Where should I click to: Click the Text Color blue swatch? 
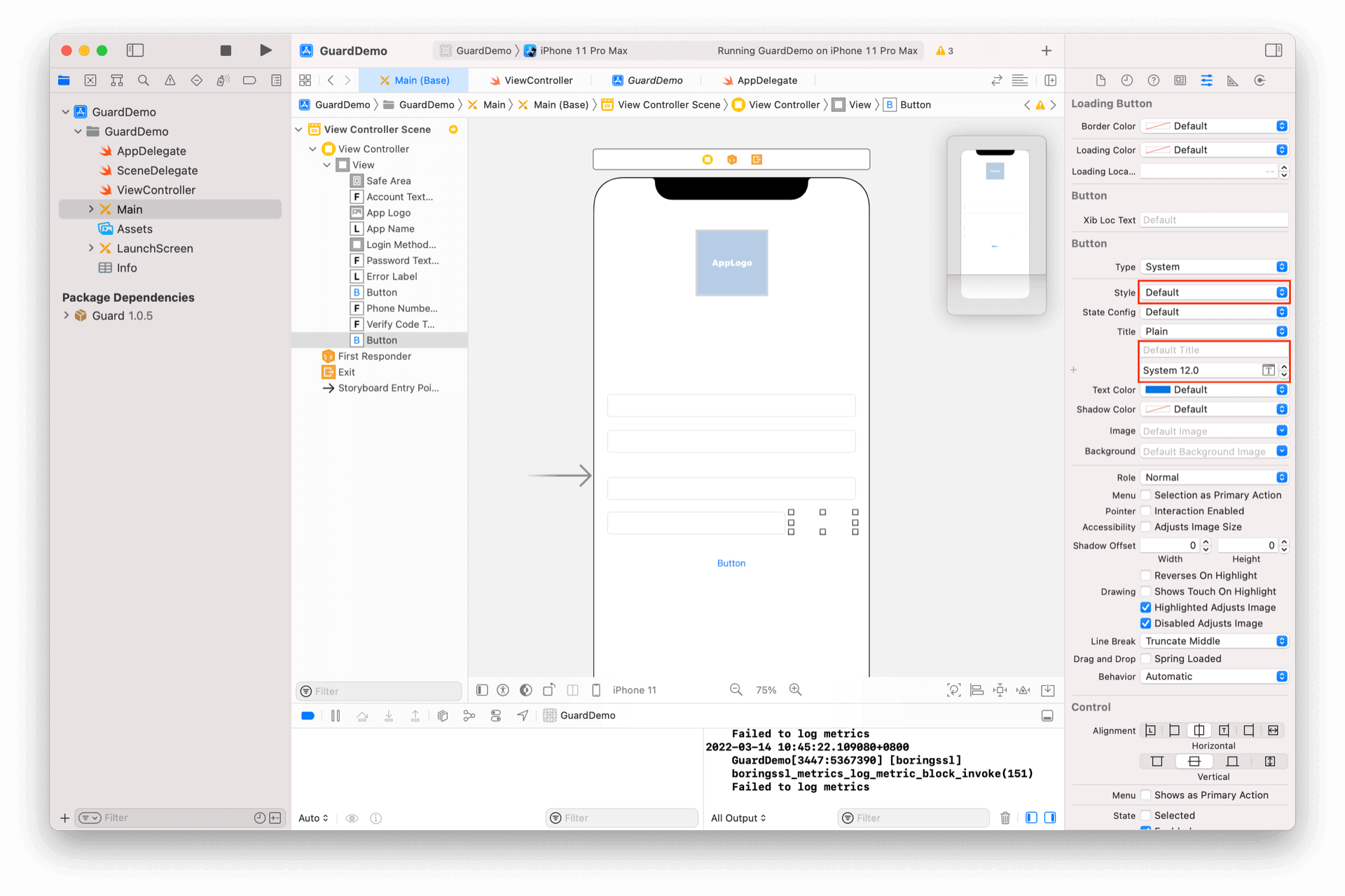pos(1157,390)
